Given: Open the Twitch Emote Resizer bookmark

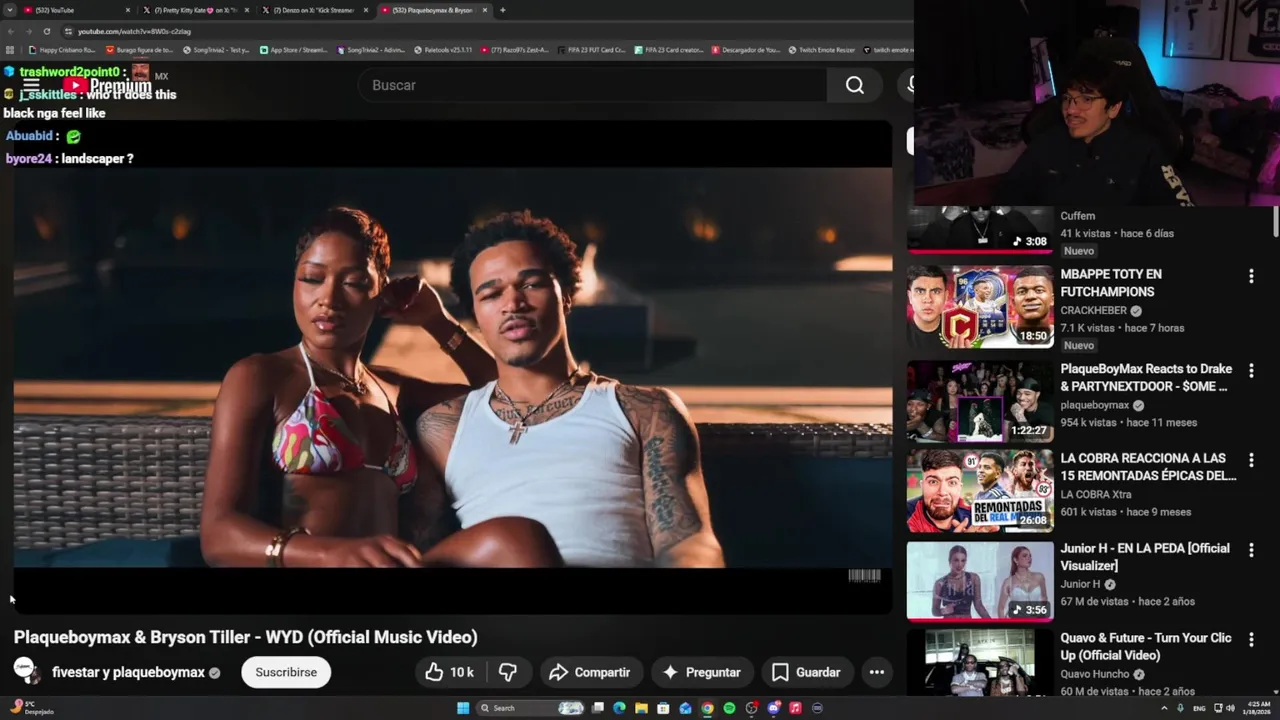Looking at the screenshot, I should click(822, 49).
